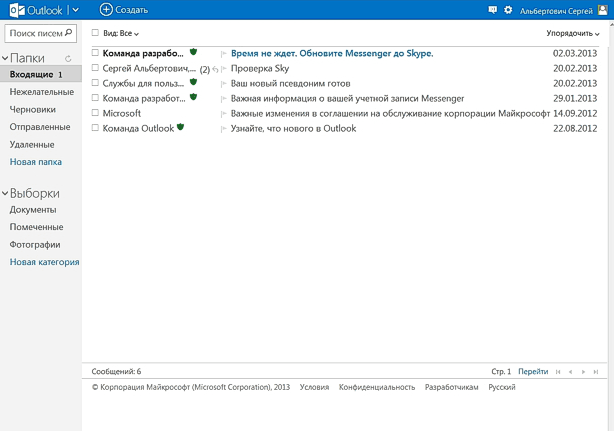This screenshot has width=614, height=431.
Task: Collapse the Папки section chevron
Action: click(x=5, y=58)
